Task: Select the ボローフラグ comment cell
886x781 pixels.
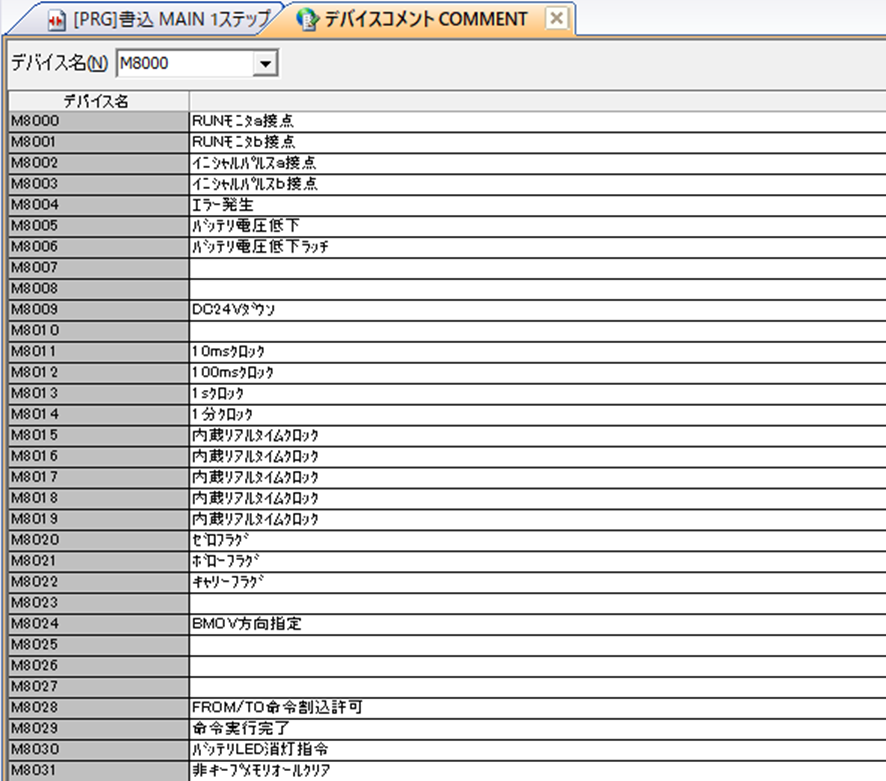Action: click(537, 561)
